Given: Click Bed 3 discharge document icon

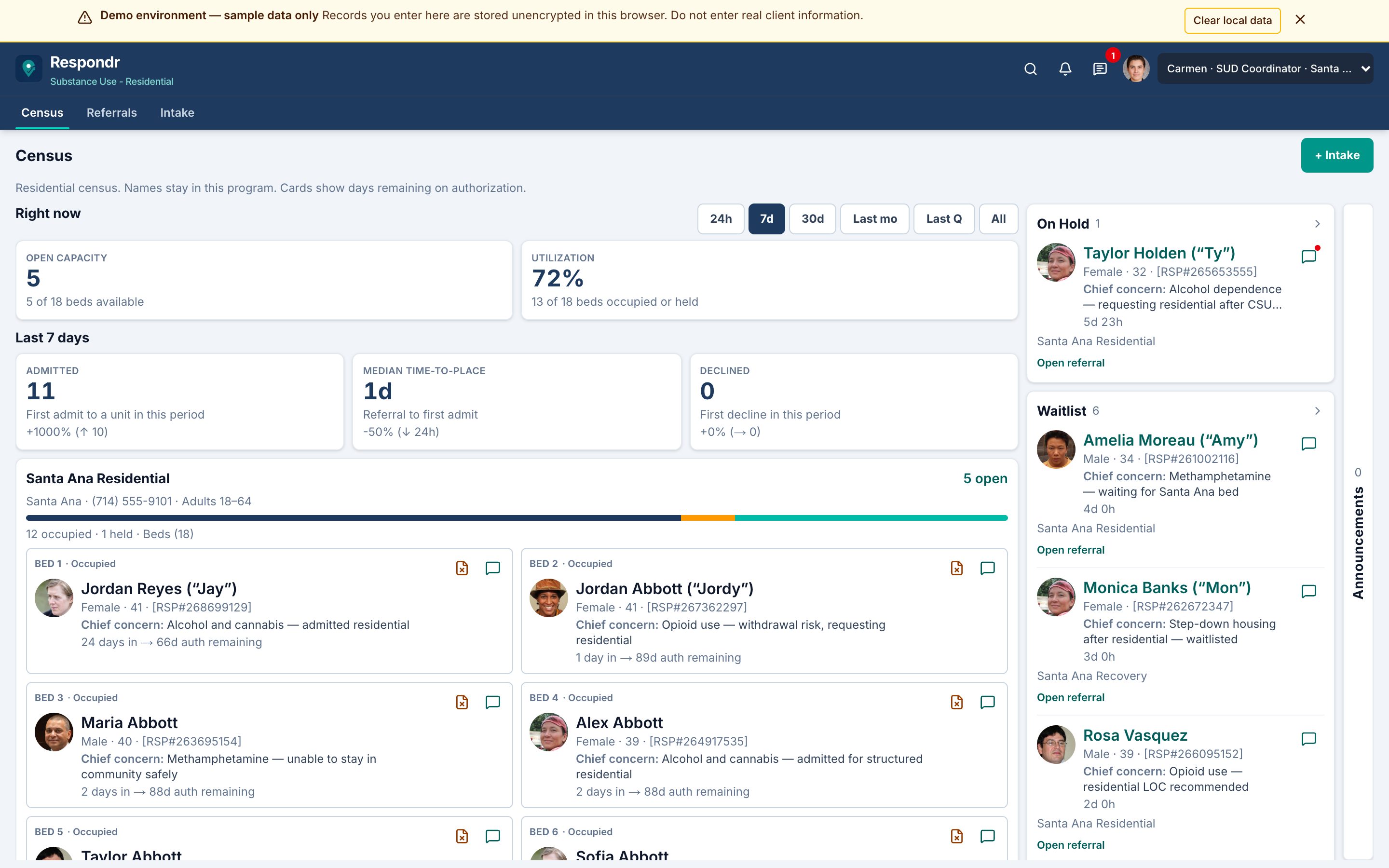Looking at the screenshot, I should (462, 702).
